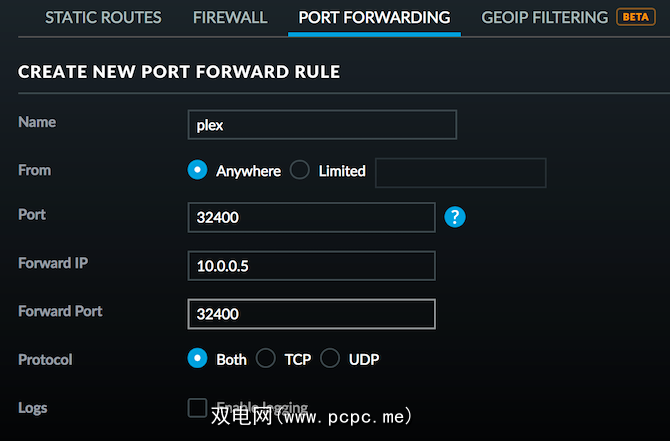This screenshot has width=670, height=441.
Task: Click the Port field showing 32400
Action: pos(311,217)
